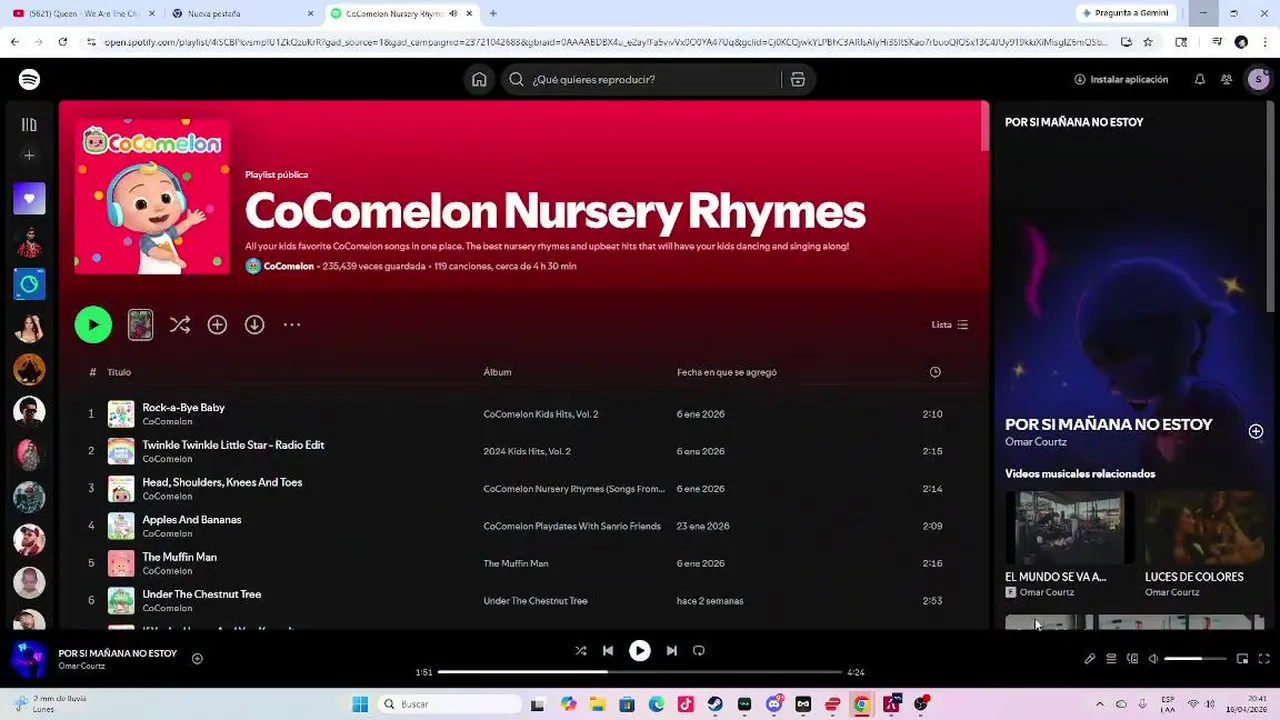The width and height of the screenshot is (1280, 720).
Task: Click the Spotify logo home icon
Action: 29,79
